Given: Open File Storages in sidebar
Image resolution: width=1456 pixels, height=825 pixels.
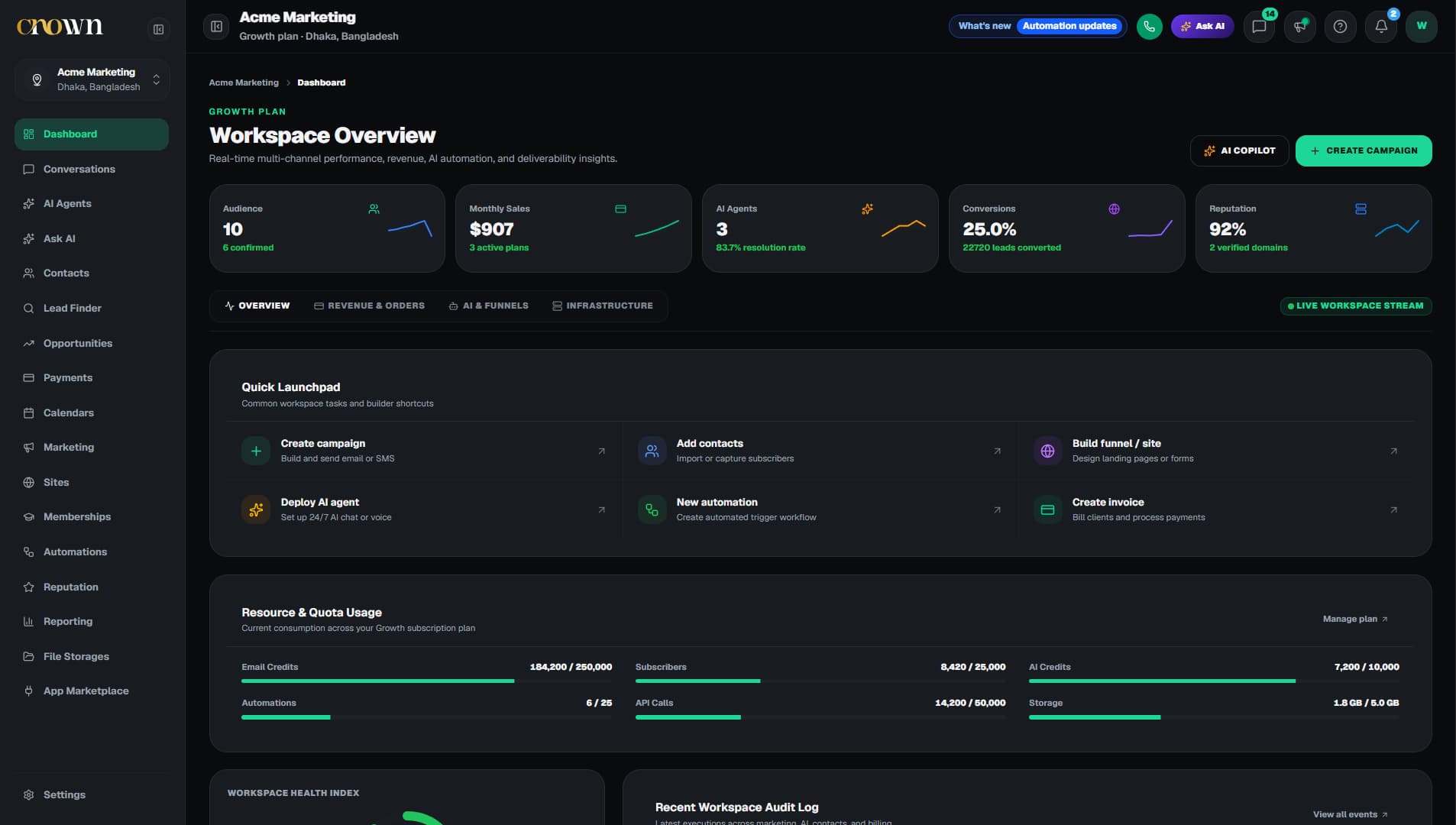Looking at the screenshot, I should pyautogui.click(x=92, y=656).
